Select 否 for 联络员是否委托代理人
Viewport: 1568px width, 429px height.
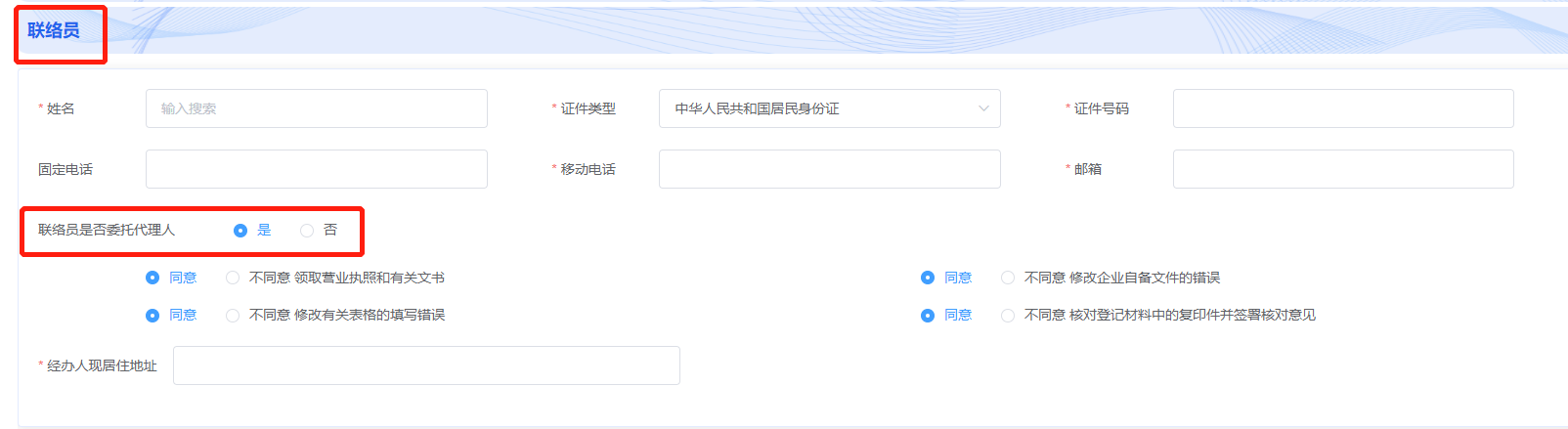(x=307, y=231)
